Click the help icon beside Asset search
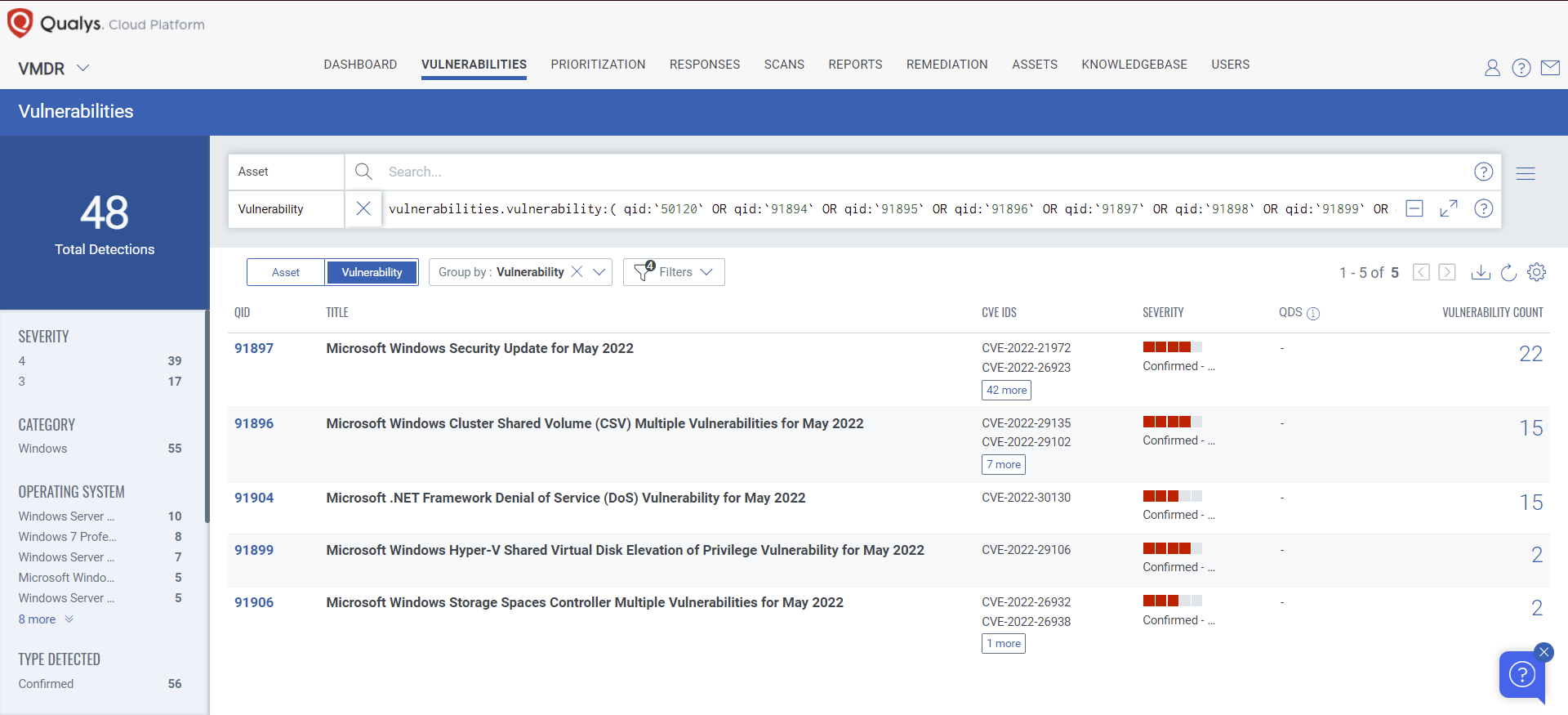This screenshot has height=715, width=1568. point(1484,172)
